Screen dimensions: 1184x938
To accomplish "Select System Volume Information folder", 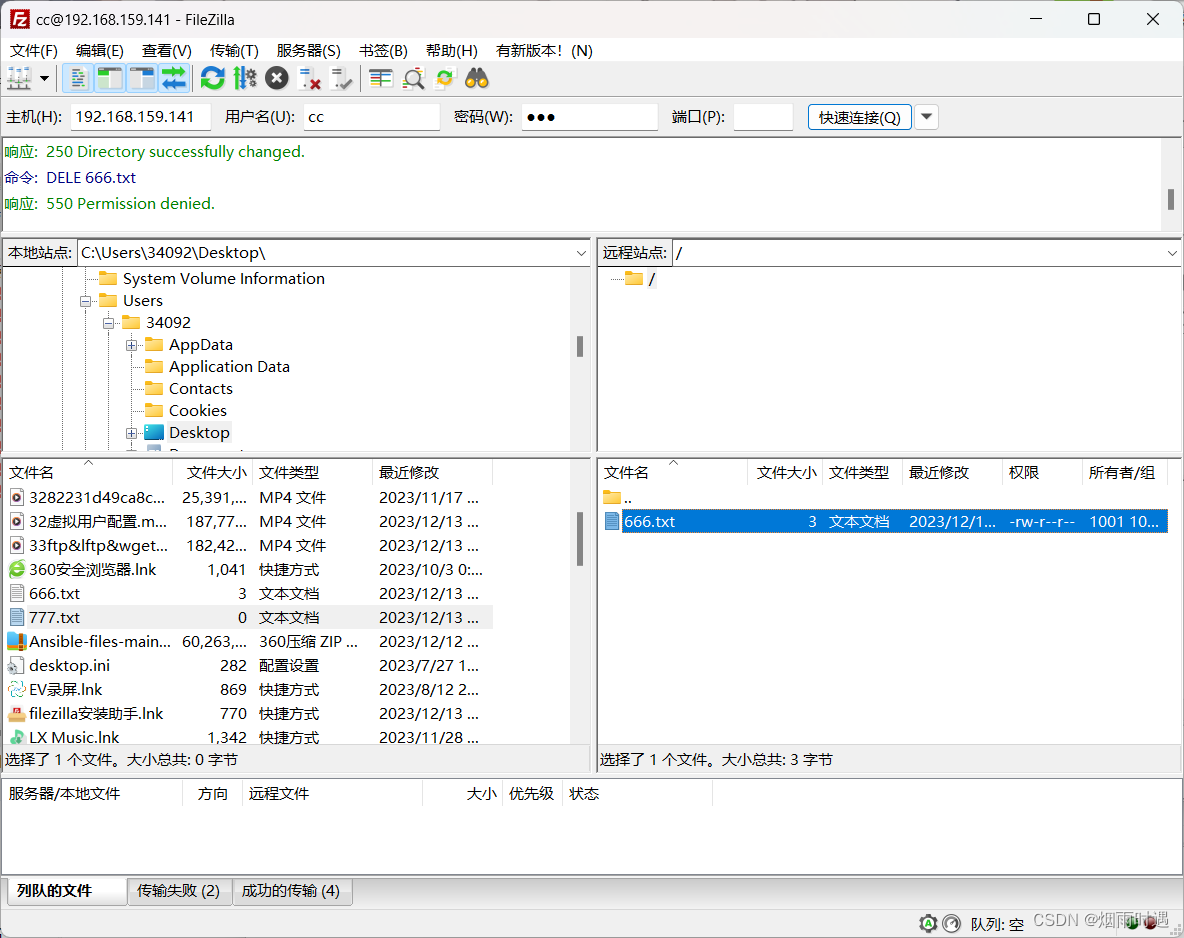I will point(224,279).
